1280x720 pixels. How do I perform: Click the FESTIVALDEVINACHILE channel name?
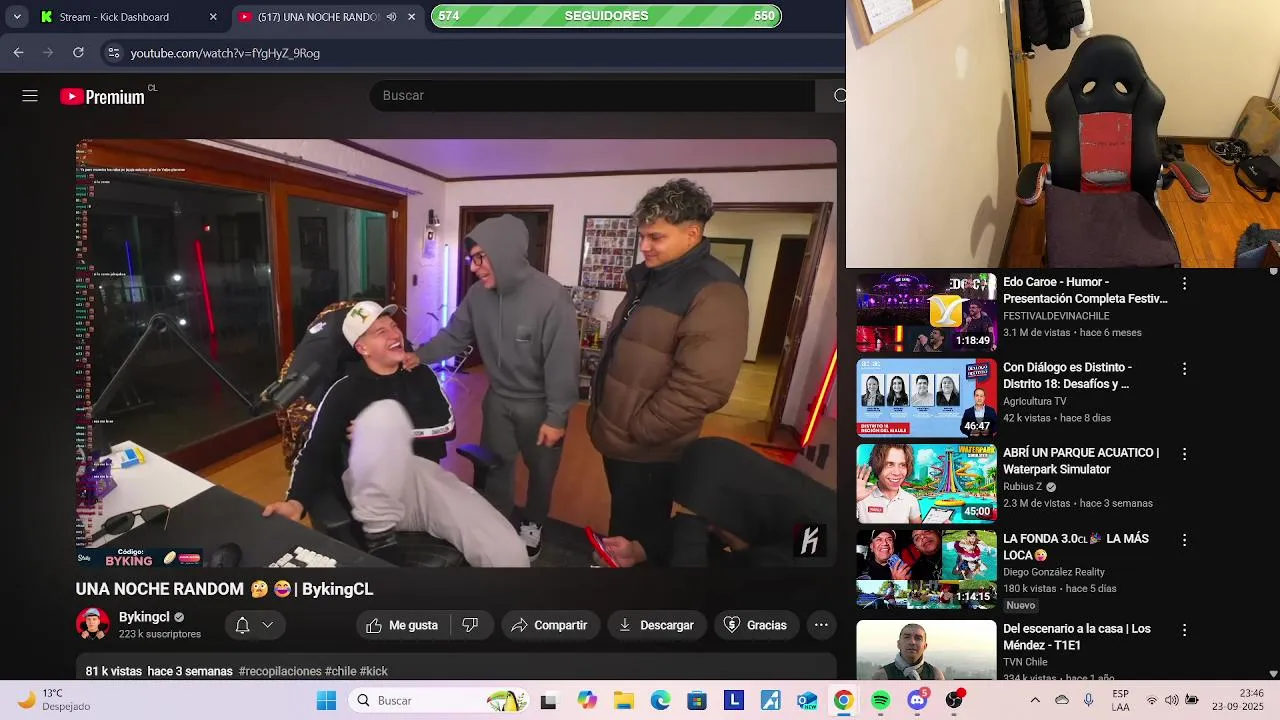1056,316
